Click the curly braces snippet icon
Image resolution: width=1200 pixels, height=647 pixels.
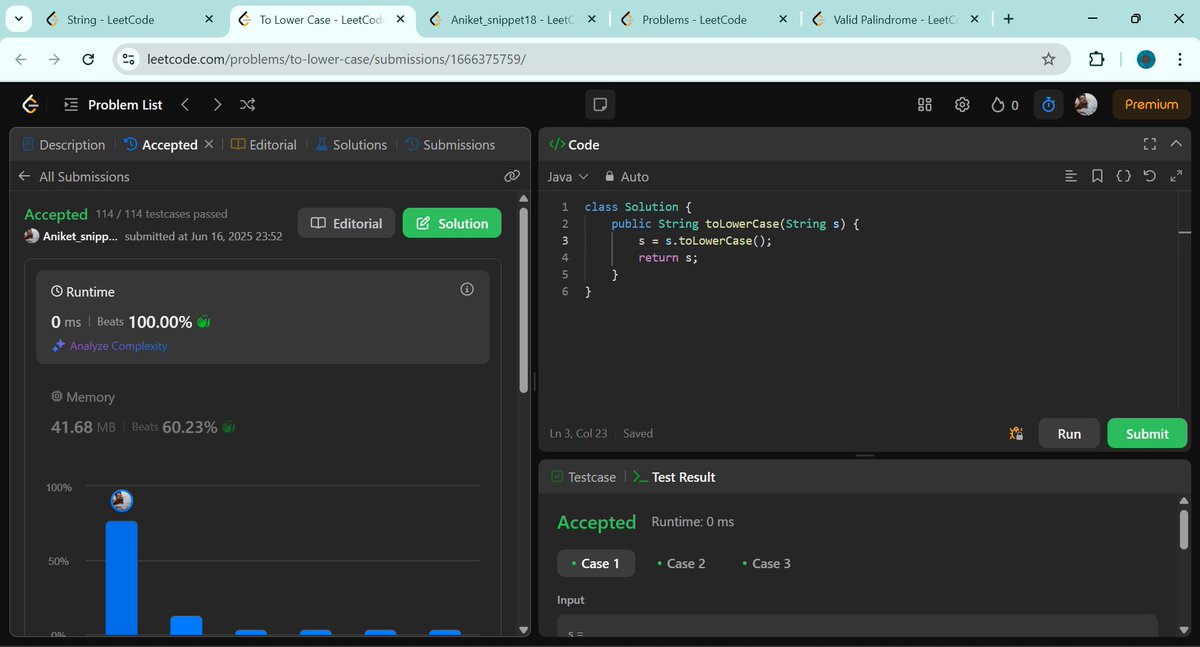(x=1123, y=176)
